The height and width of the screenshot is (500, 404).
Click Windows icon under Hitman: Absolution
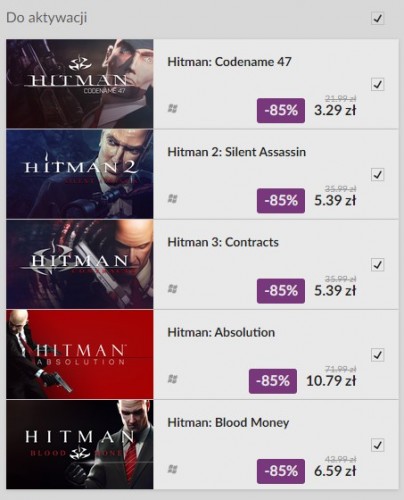[172, 379]
